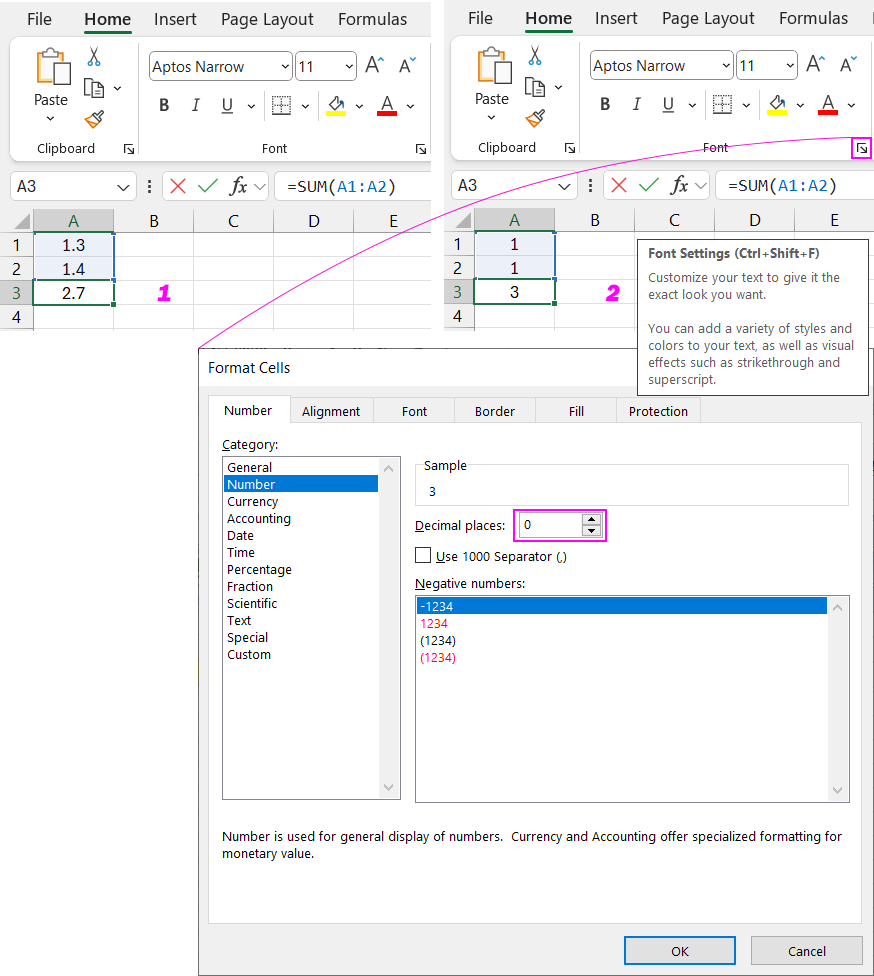Open the Font Settings dialog launcher
Viewport: 874px width, 976px height.
point(861,148)
